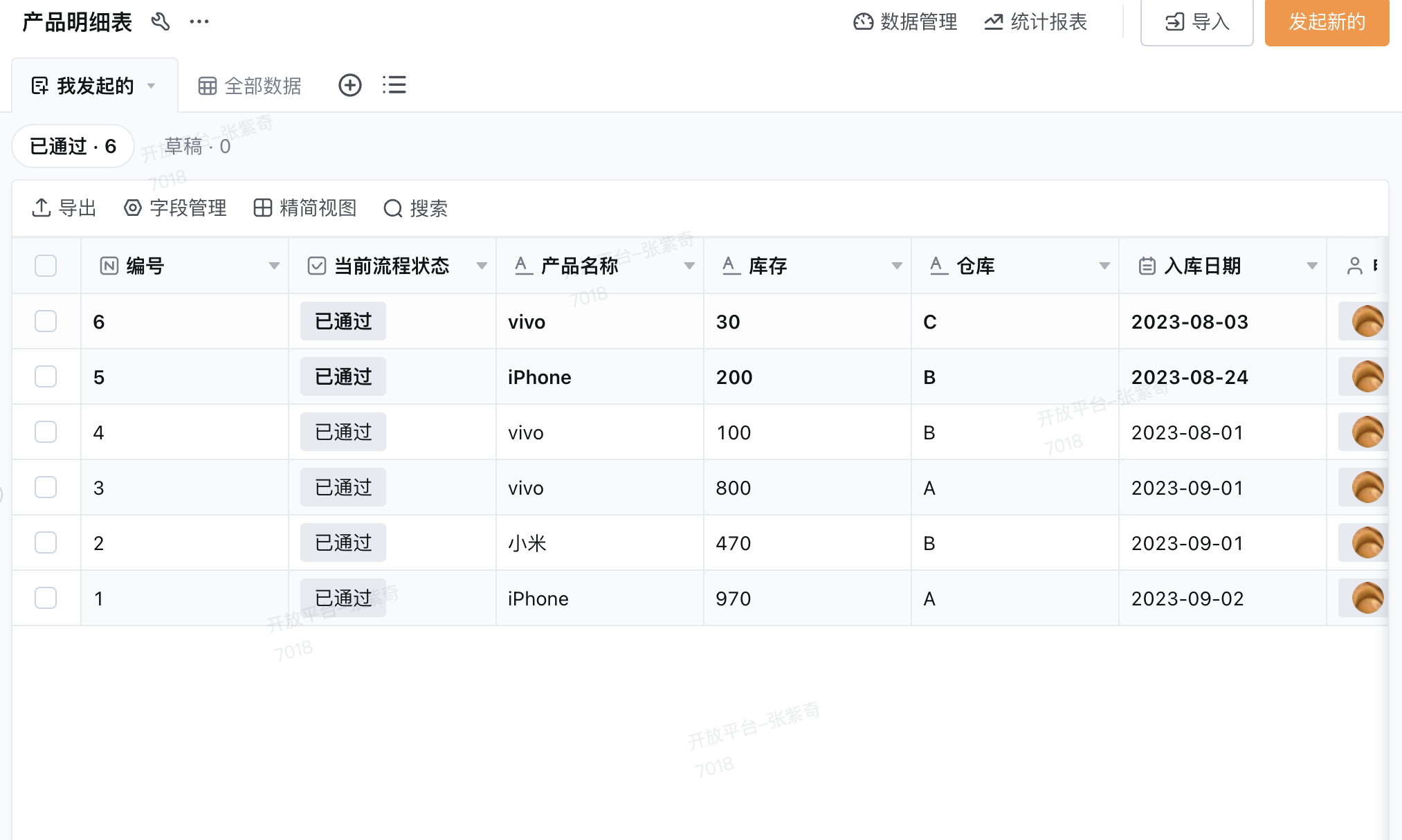The height and width of the screenshot is (840, 1402).
Task: Click the 编号 number field icon
Action: pyautogui.click(x=109, y=266)
